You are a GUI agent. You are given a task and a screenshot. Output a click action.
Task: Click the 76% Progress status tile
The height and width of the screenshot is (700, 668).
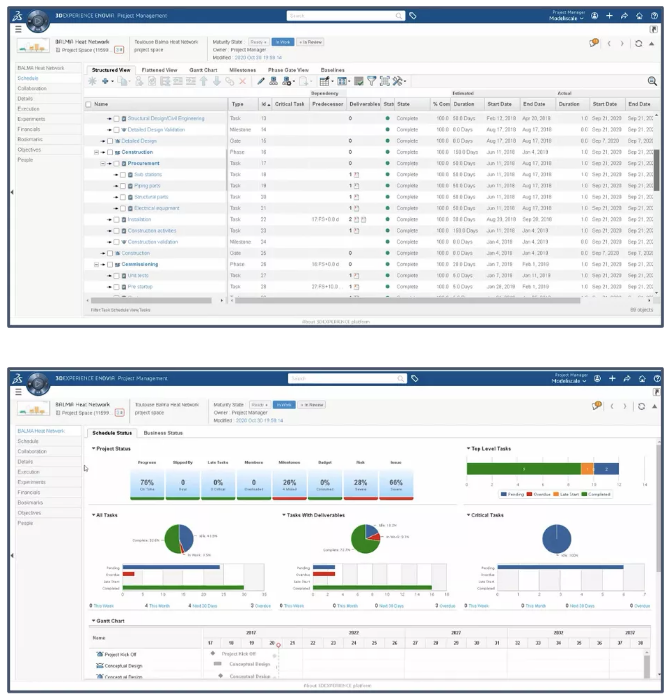147,484
